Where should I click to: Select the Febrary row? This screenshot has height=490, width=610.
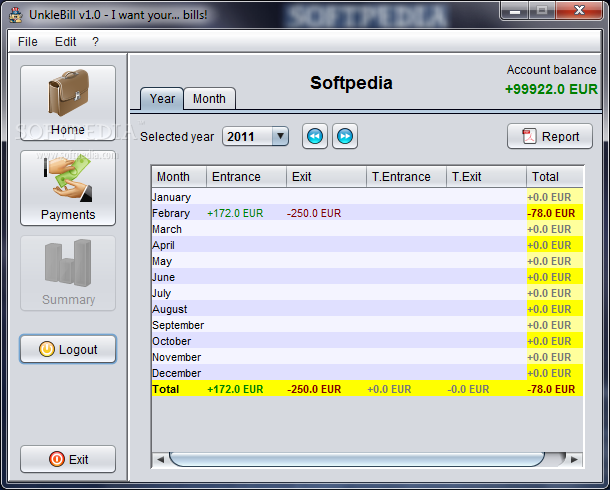point(367,213)
